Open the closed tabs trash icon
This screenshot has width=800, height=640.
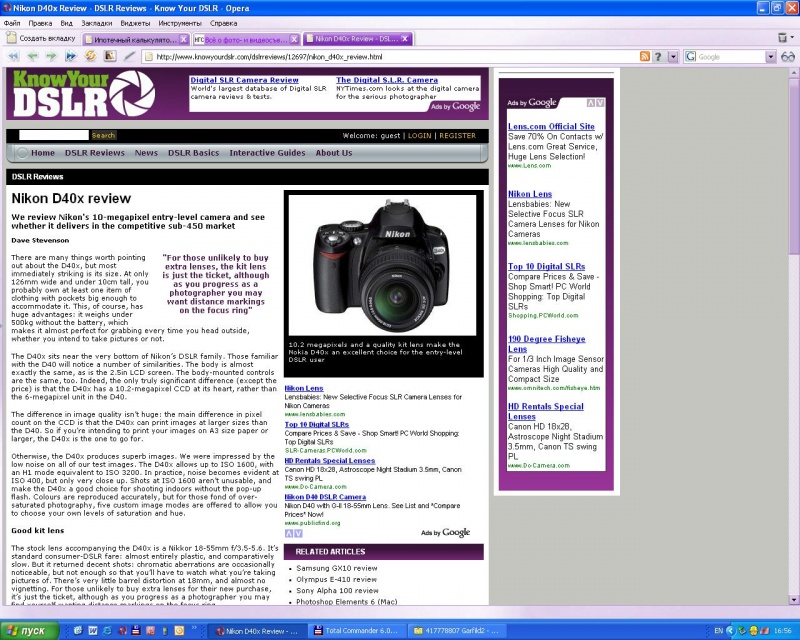point(783,39)
